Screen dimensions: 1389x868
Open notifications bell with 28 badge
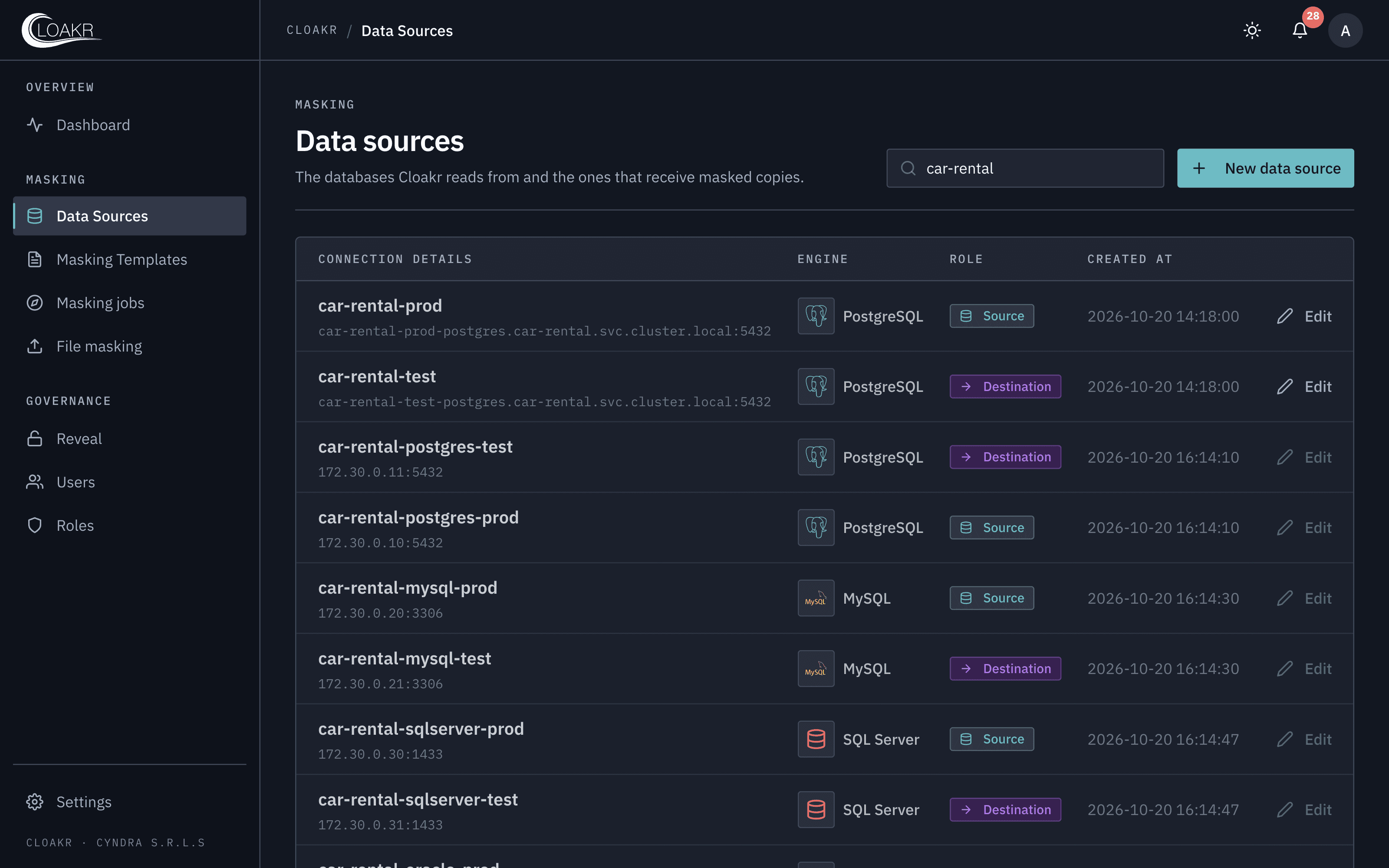coord(1300,30)
